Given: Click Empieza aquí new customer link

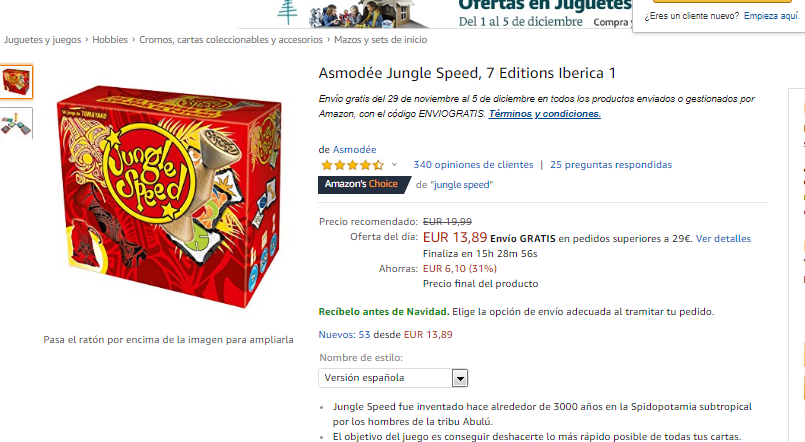Looking at the screenshot, I should (x=772, y=16).
